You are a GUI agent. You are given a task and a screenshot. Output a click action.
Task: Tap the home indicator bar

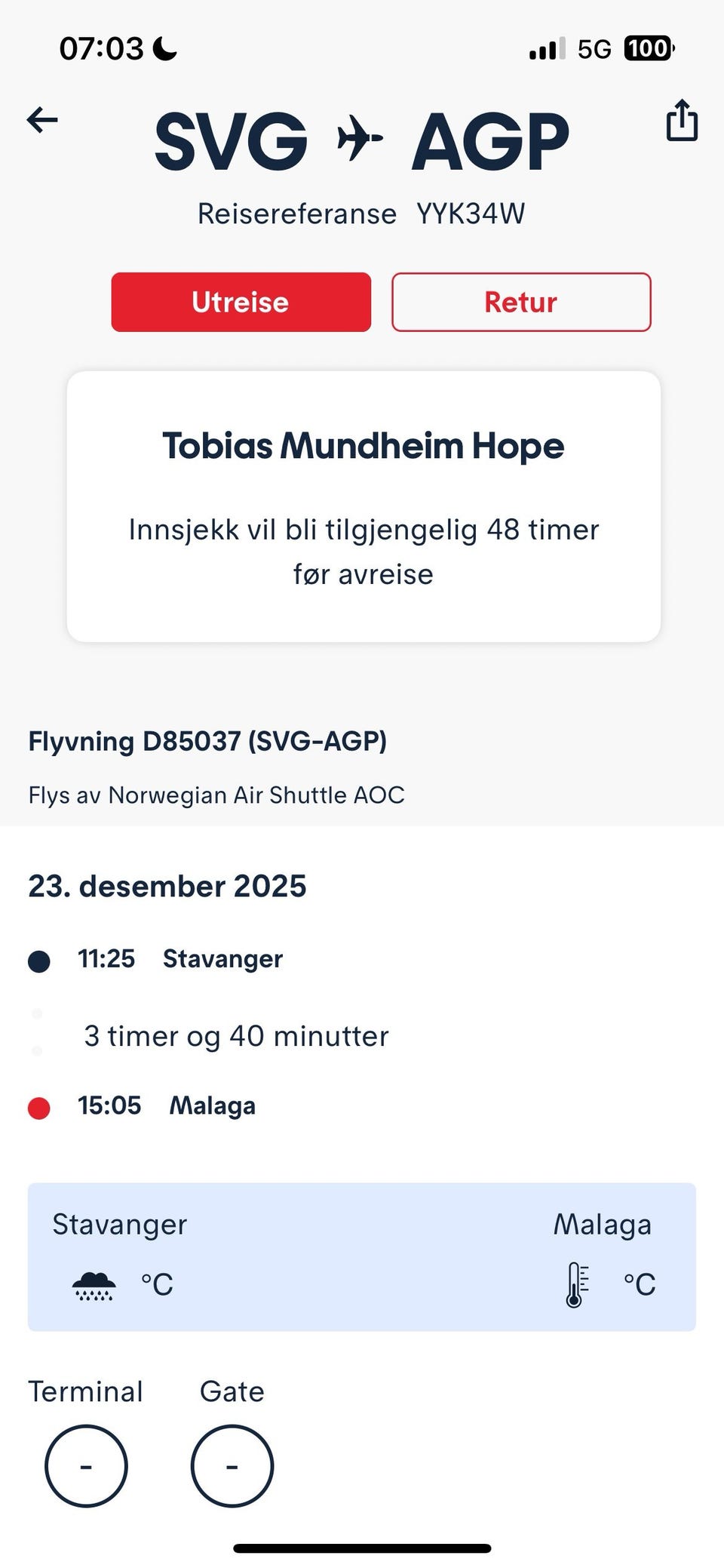[362, 1548]
